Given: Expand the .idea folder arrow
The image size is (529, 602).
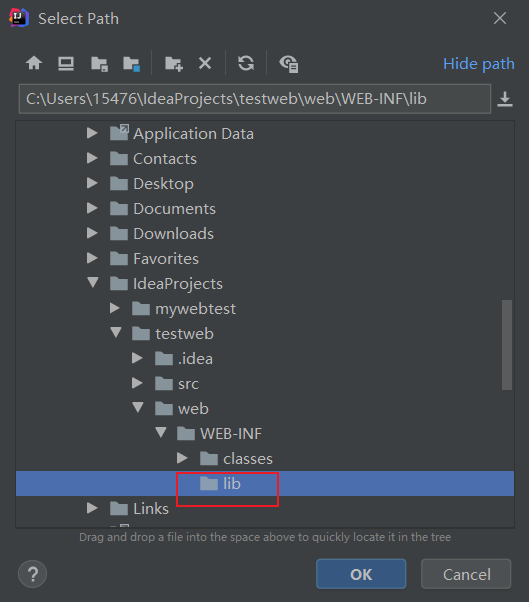Looking at the screenshot, I should coord(137,358).
